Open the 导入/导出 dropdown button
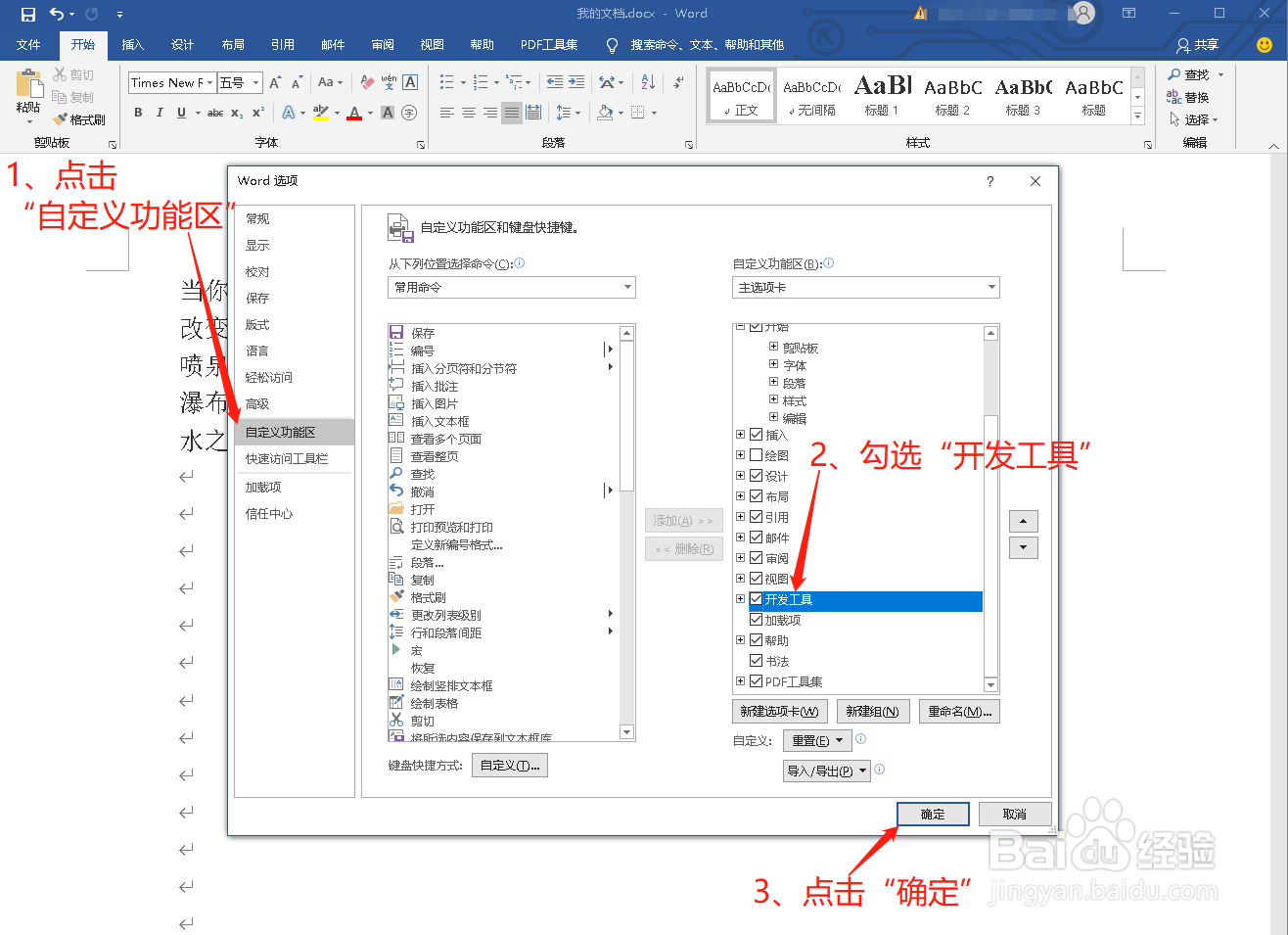This screenshot has height=935, width=1288. [x=827, y=771]
